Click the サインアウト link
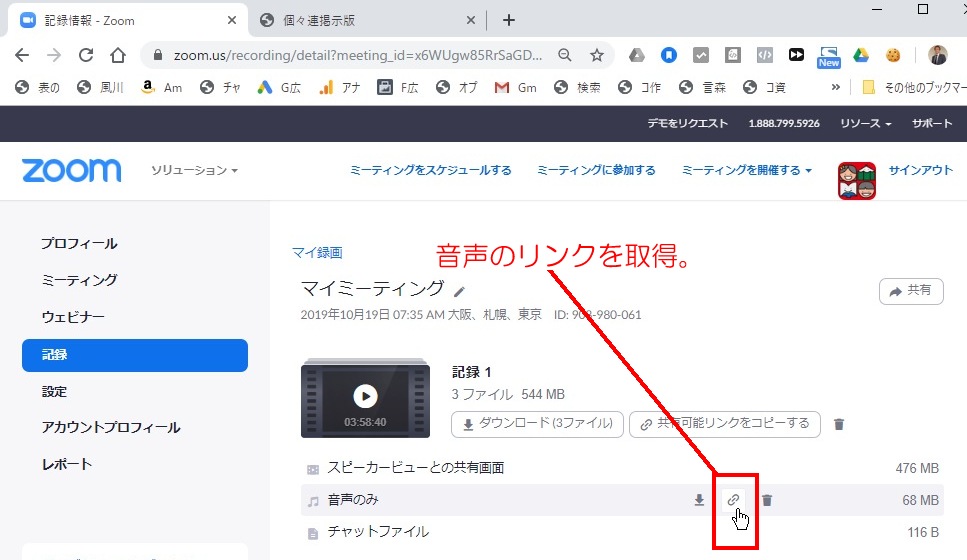The height and width of the screenshot is (560, 967). click(921, 170)
